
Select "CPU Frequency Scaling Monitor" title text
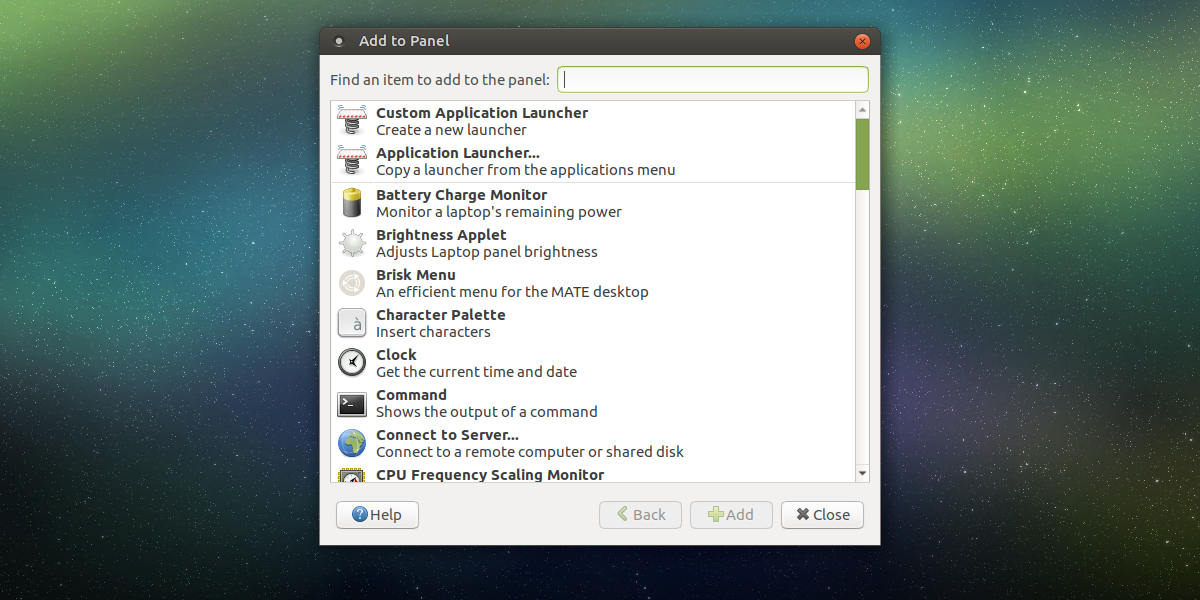(x=490, y=475)
